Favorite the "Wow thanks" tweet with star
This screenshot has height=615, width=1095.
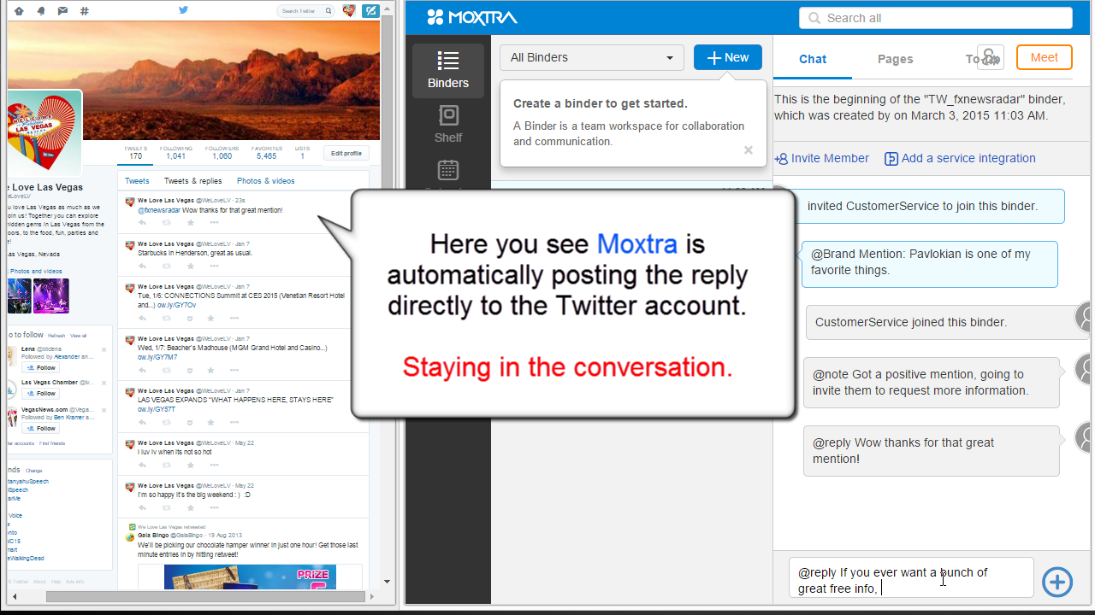[190, 223]
